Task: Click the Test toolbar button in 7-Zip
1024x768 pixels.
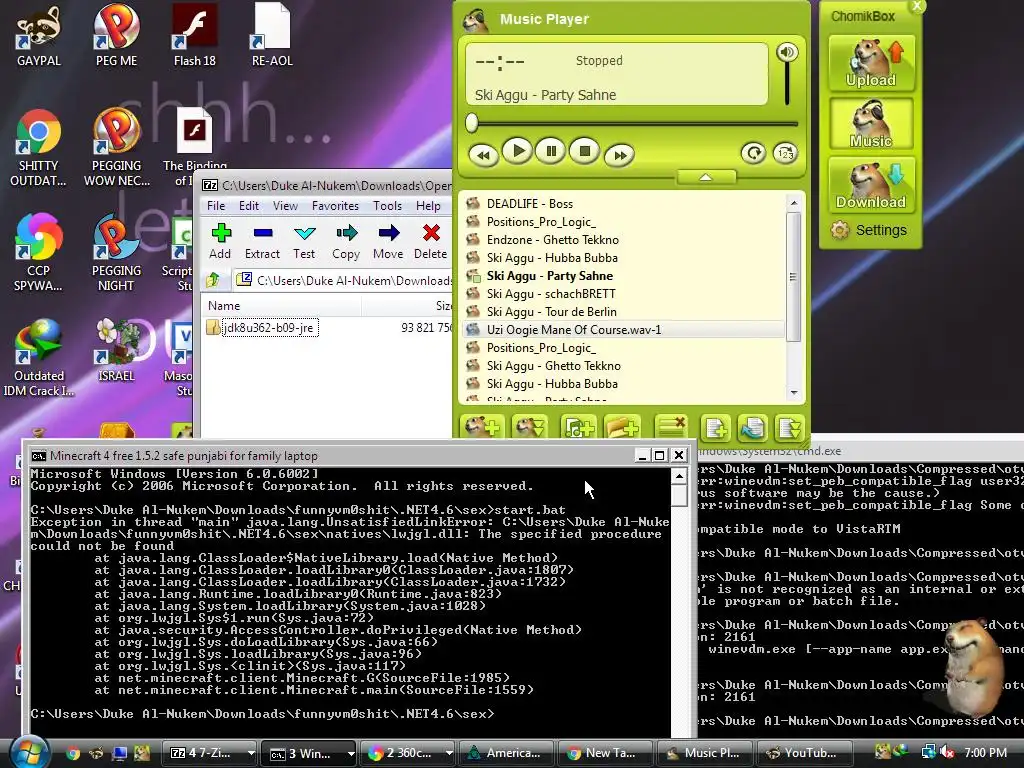Action: pyautogui.click(x=304, y=241)
